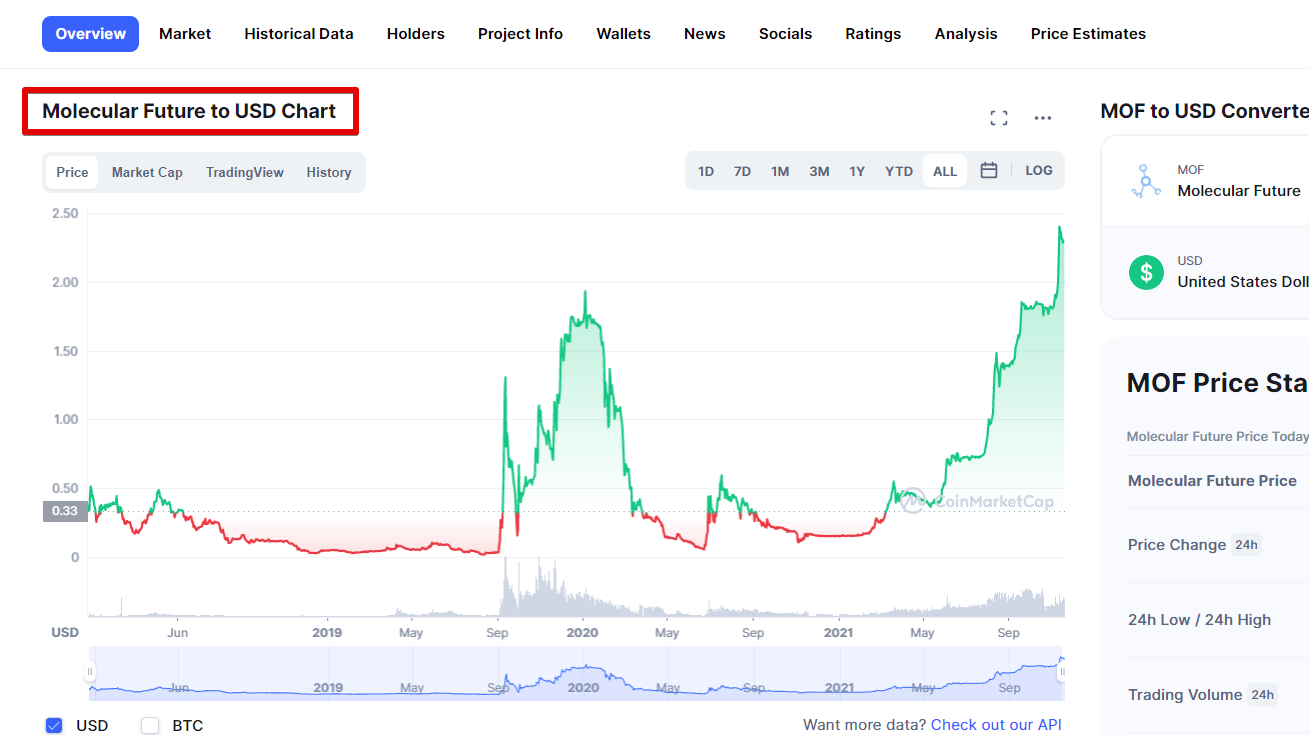Viewport: 1309px width, 735px height.
Task: Open the fullscreen chart icon
Action: (998, 118)
